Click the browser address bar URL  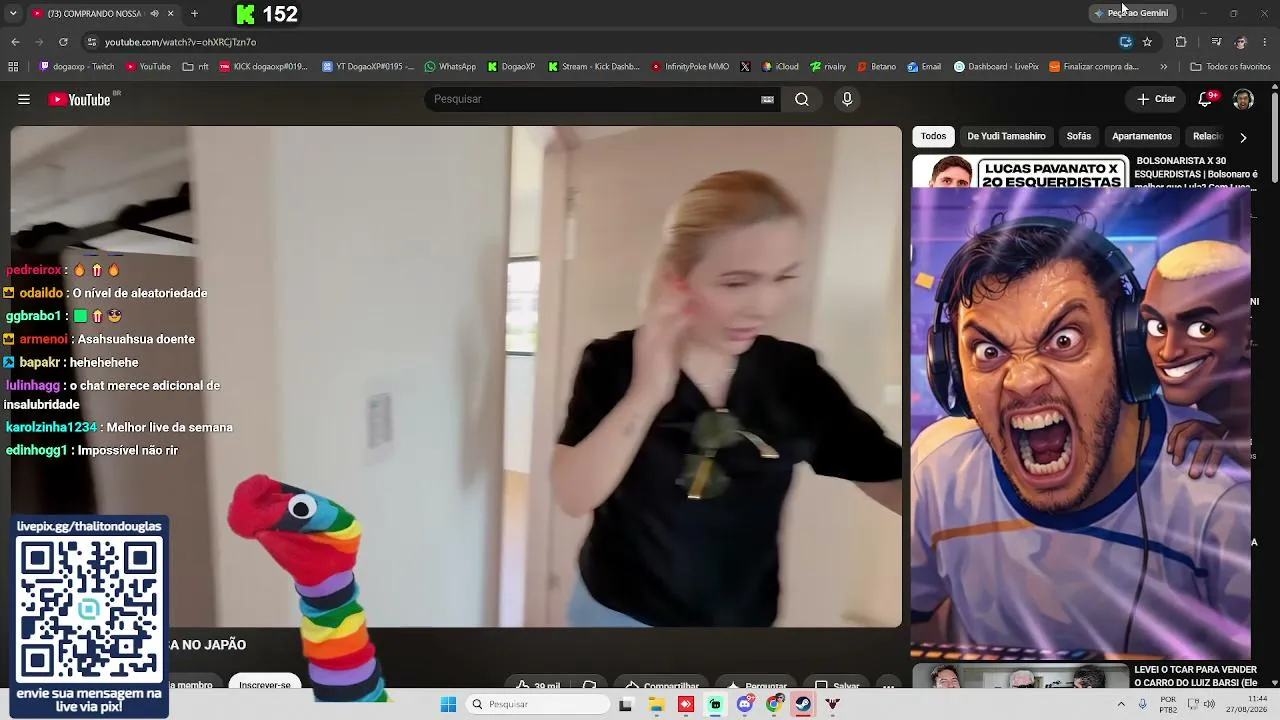(x=181, y=42)
